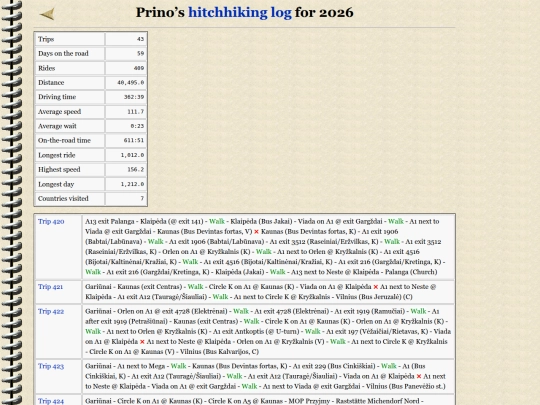Viewport: 540px width, 405px height.
Task: Click the 'Average speed' label cell
Action: point(70,112)
